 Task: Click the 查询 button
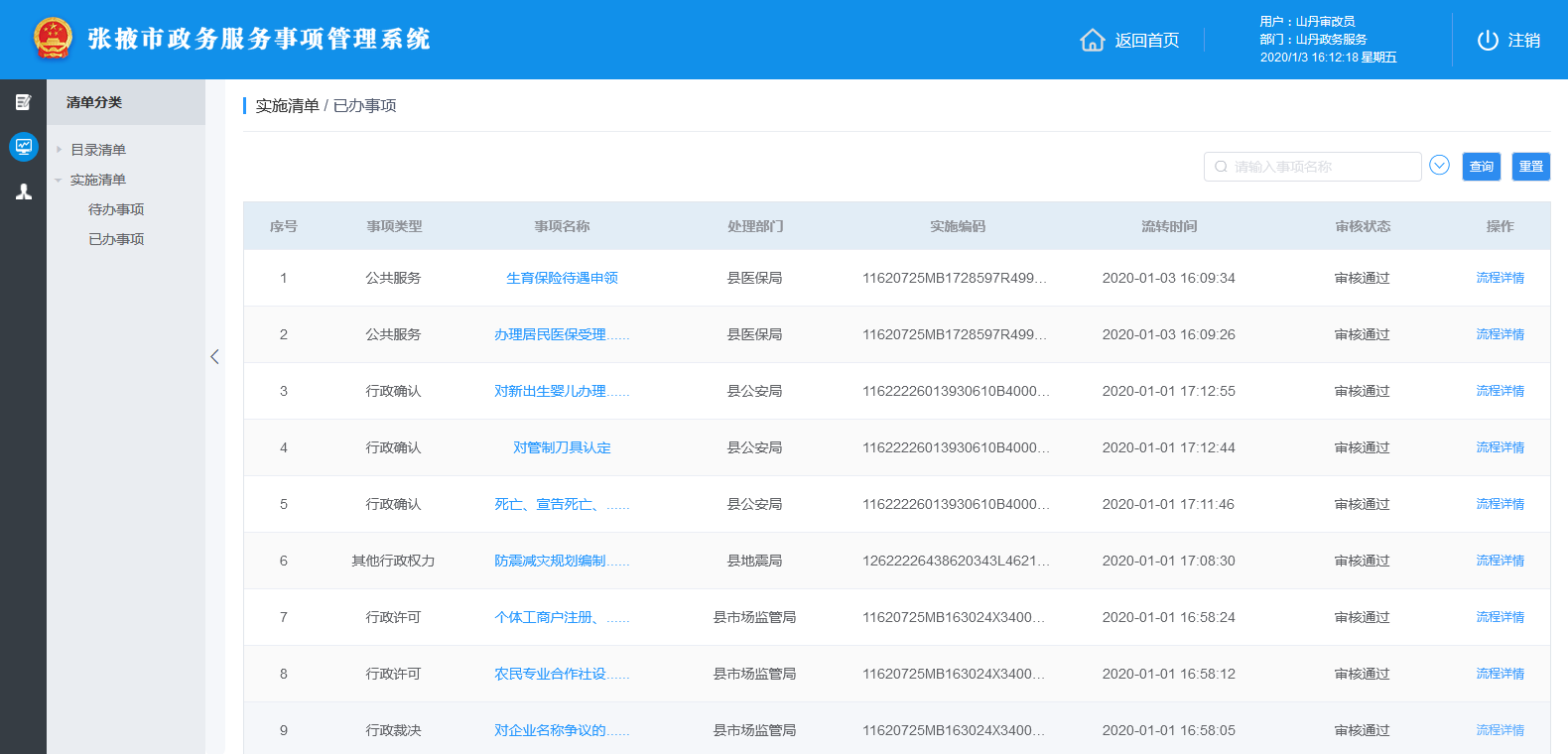(x=1482, y=167)
